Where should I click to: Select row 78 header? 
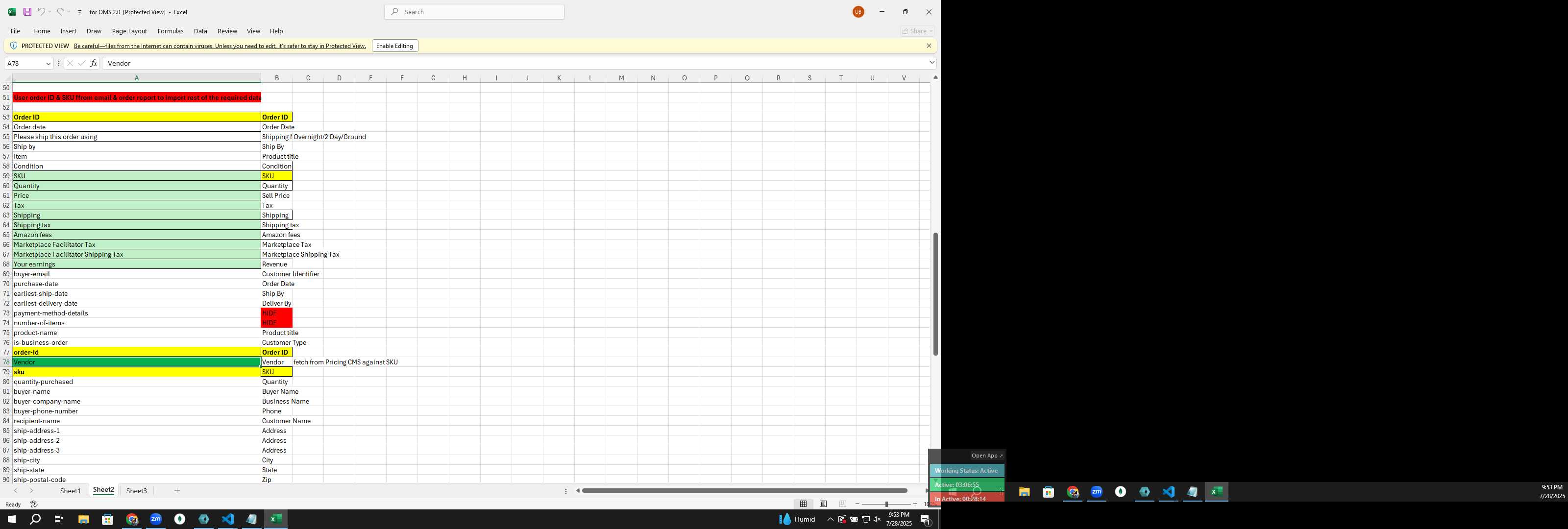[6, 362]
